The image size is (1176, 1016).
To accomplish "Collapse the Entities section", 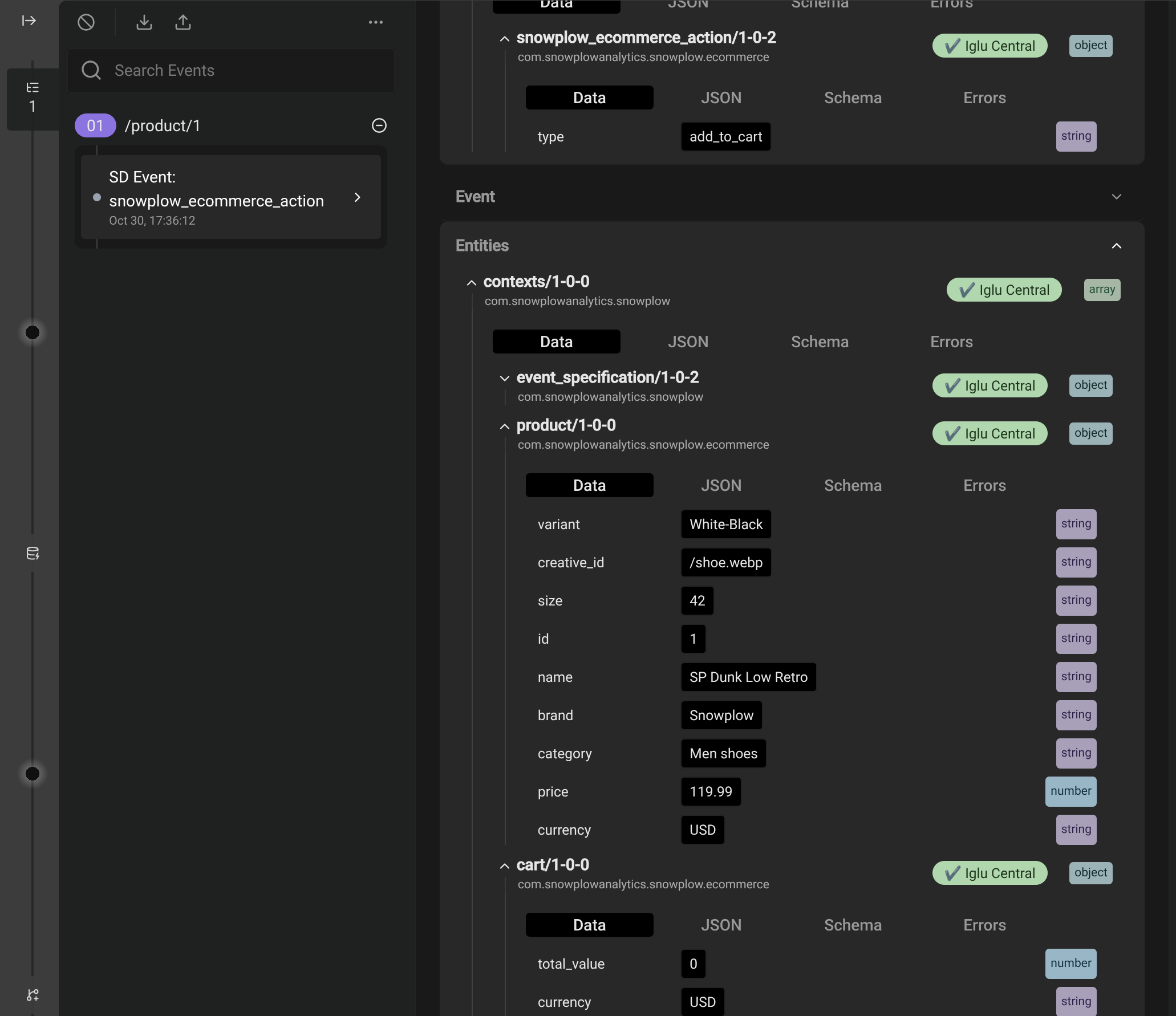I will (1116, 246).
